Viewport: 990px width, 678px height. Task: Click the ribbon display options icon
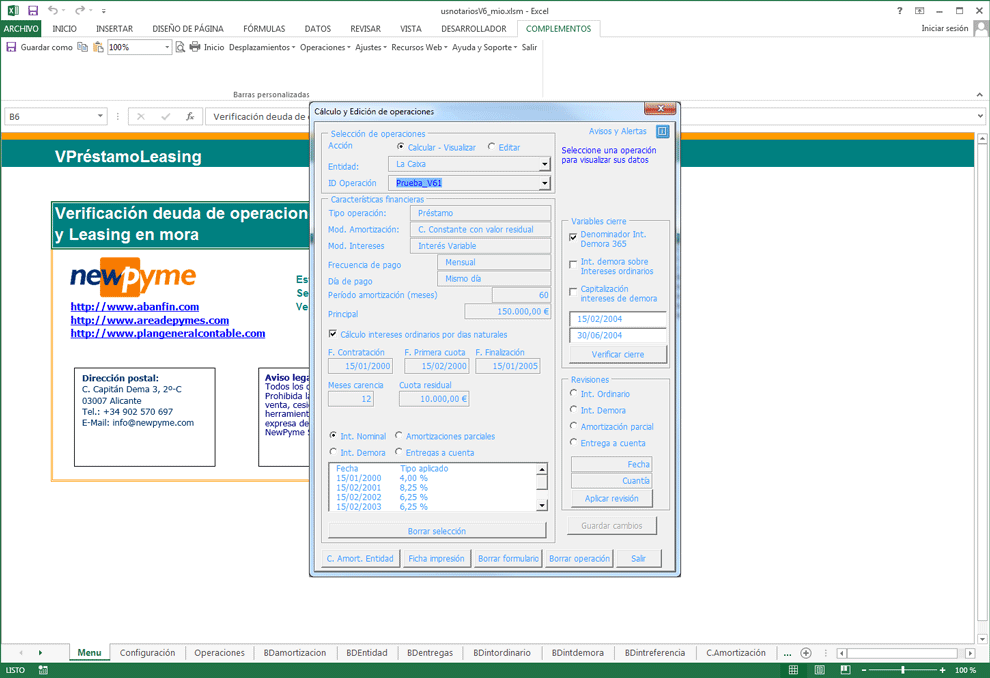click(919, 11)
